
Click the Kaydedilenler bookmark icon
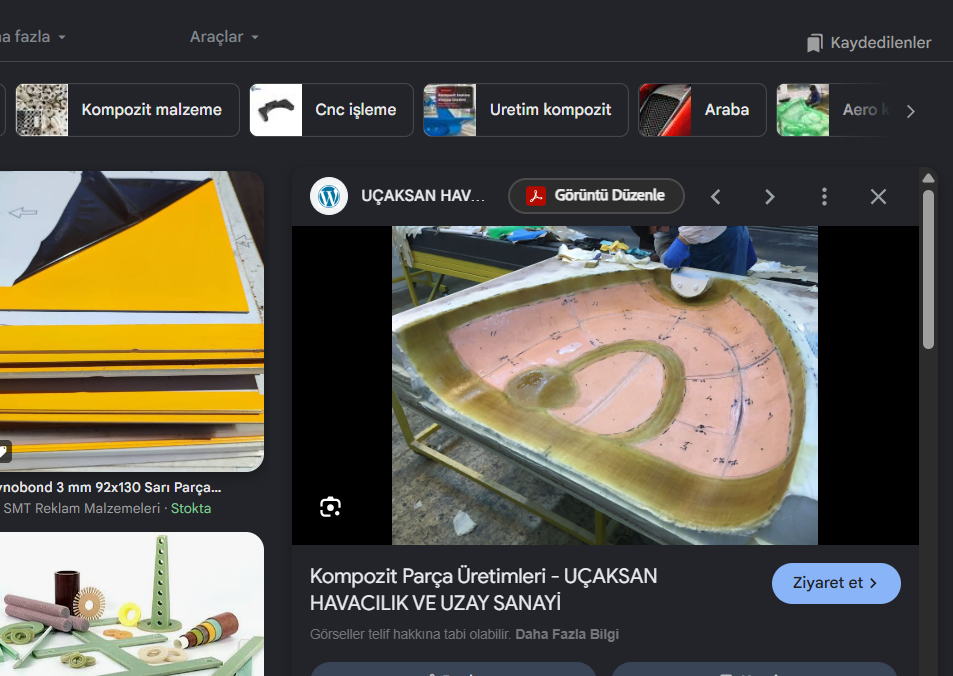(814, 43)
